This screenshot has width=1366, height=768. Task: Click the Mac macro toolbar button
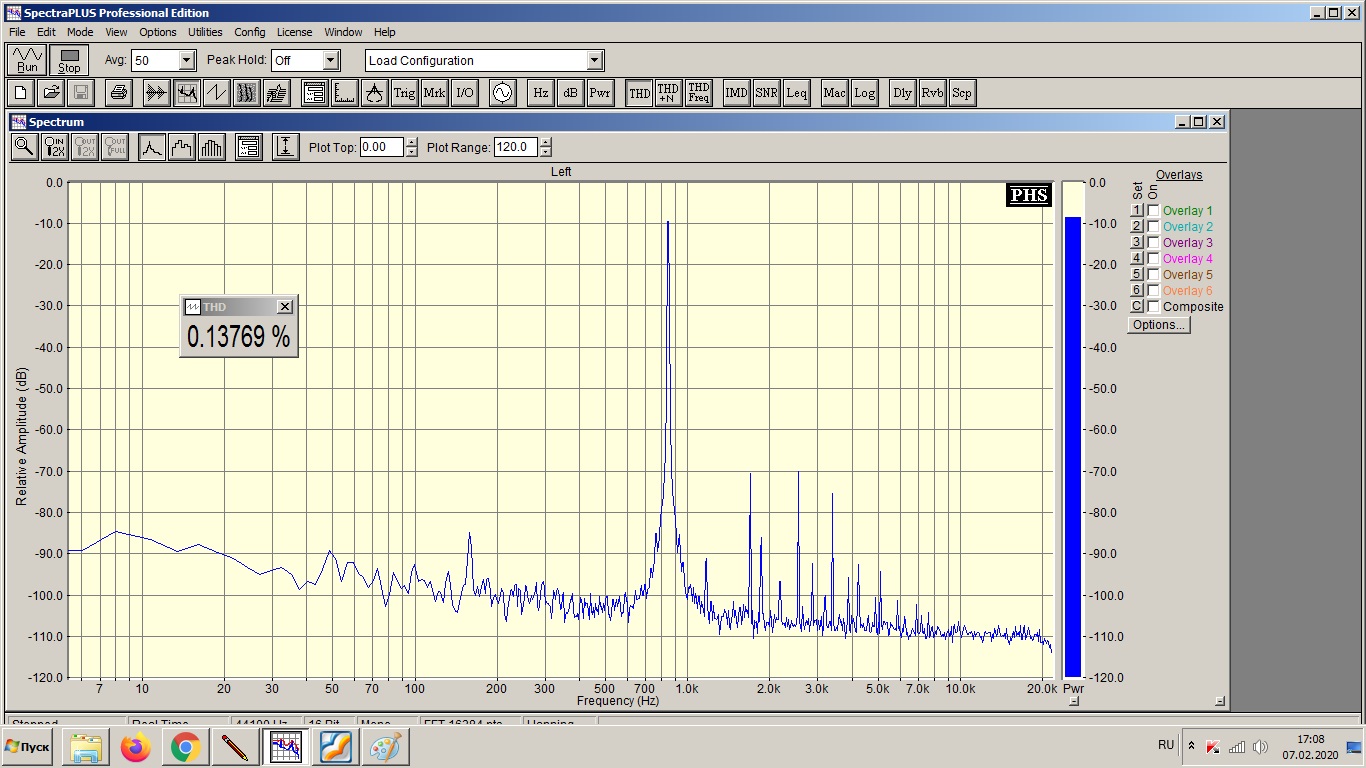point(835,93)
